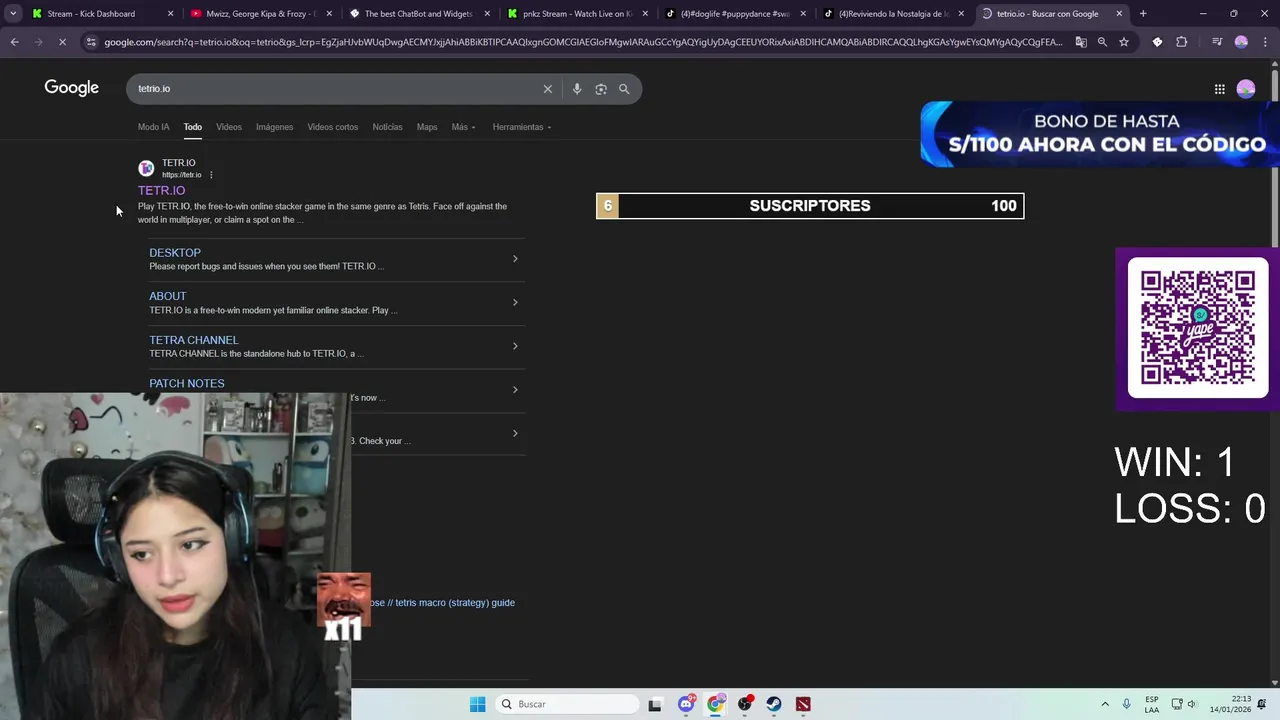This screenshot has height=720, width=1280.
Task: Open Chrome profile avatar in toolbar
Action: pos(1241,42)
